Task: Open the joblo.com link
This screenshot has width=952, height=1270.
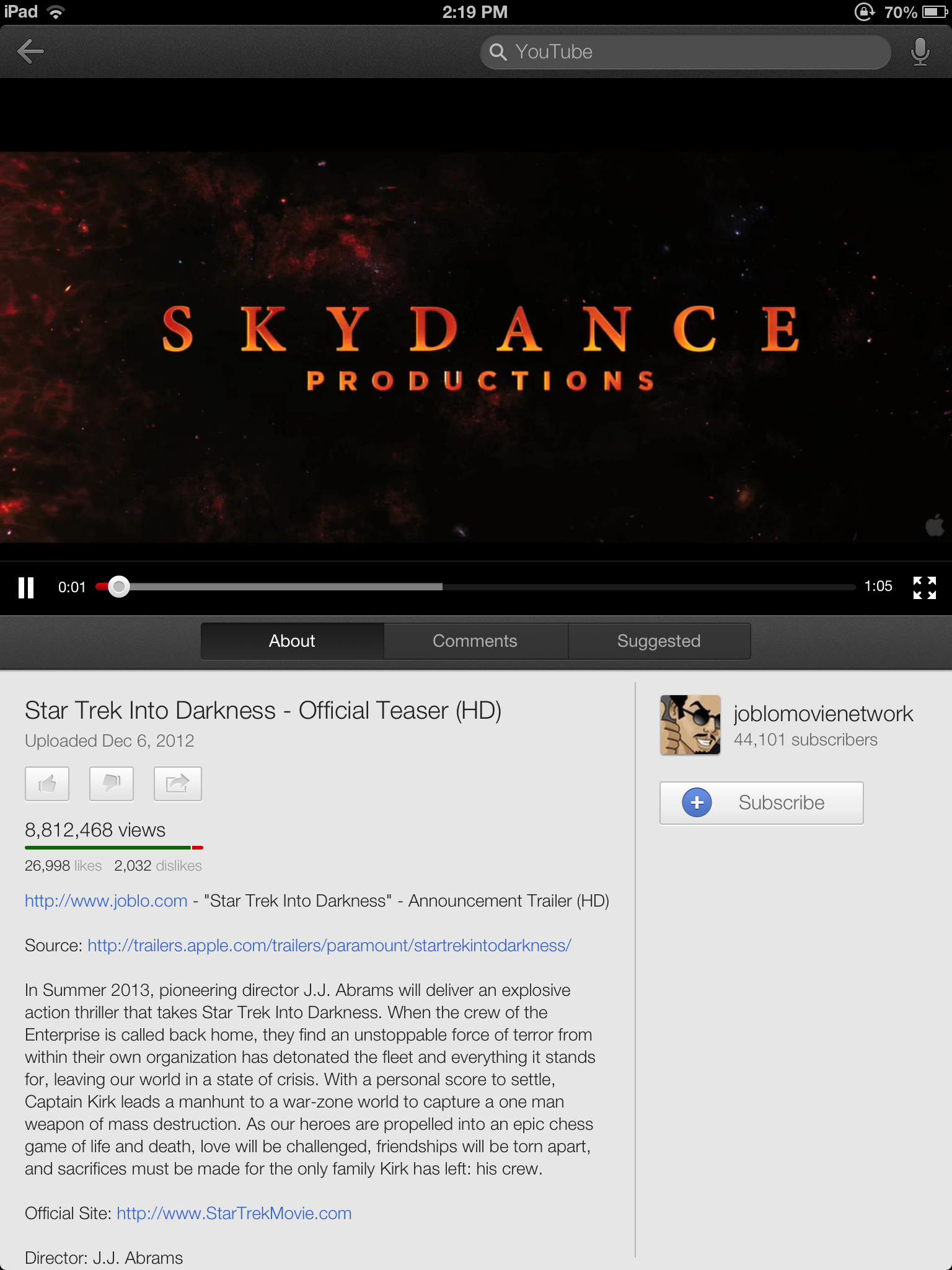Action: coord(106,900)
